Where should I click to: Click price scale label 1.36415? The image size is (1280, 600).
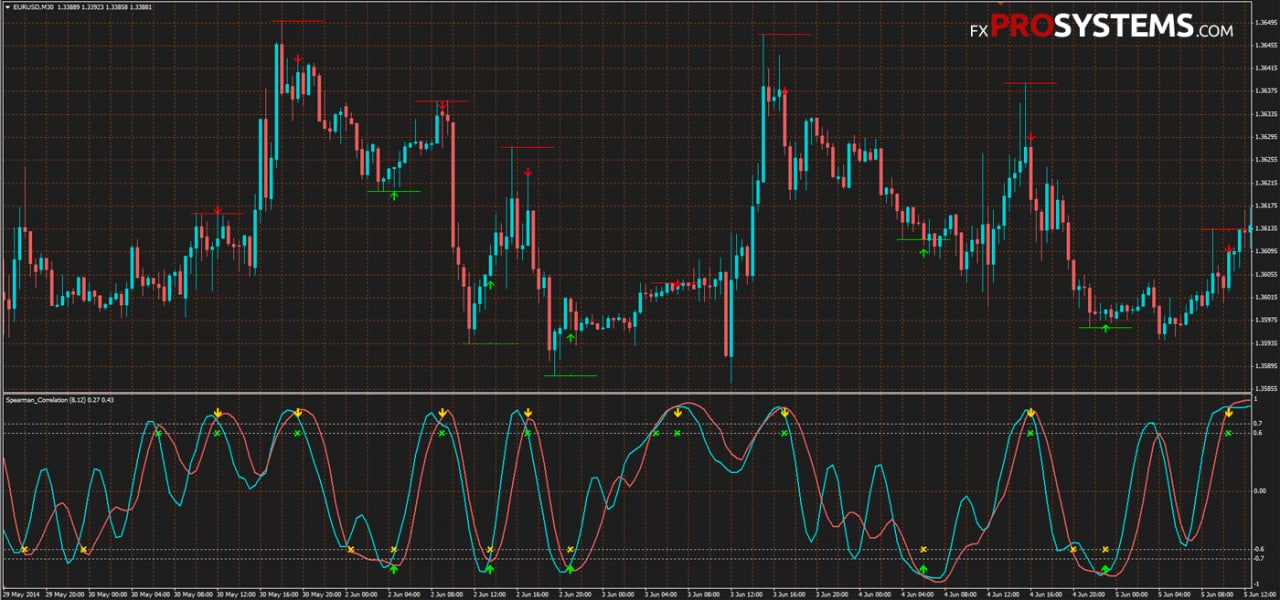[1265, 68]
